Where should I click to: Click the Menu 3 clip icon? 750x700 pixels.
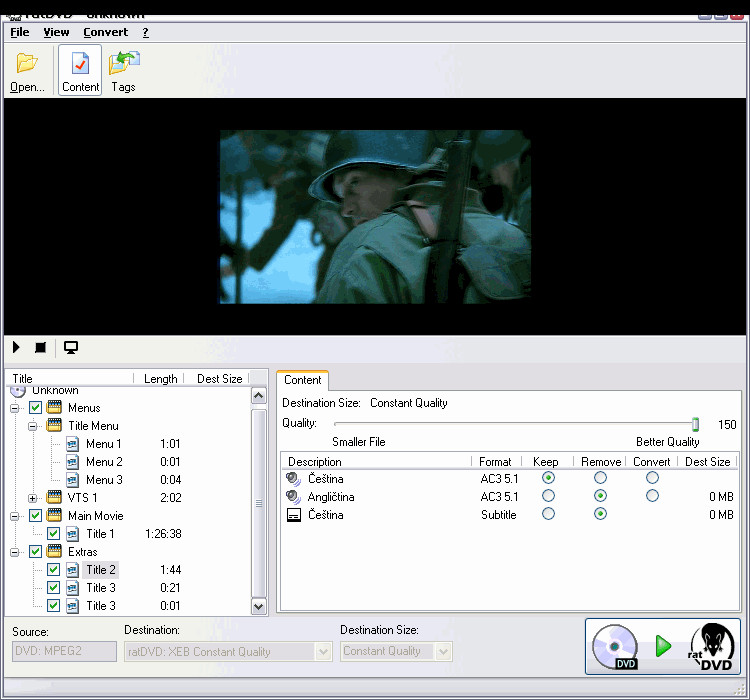click(x=72, y=479)
